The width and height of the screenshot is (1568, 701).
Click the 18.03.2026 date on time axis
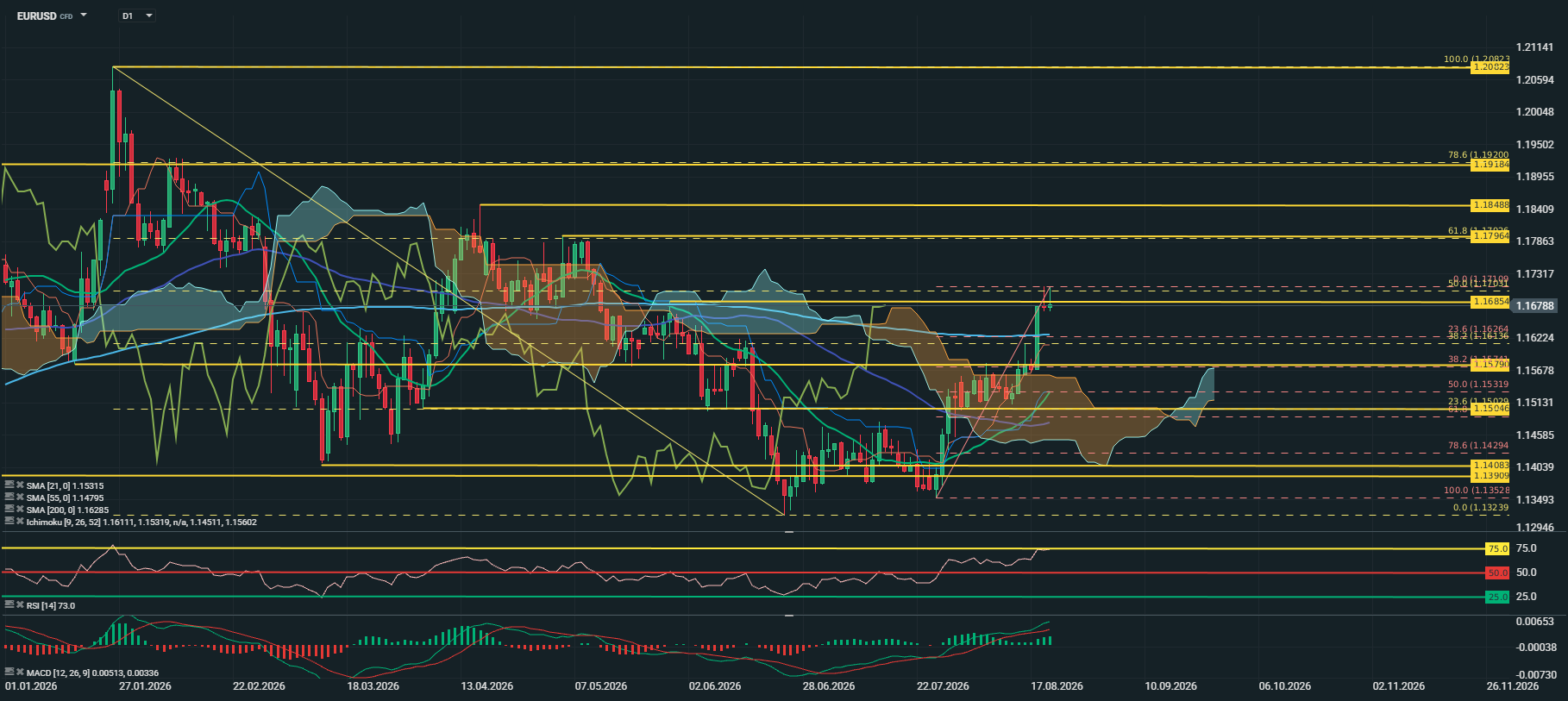coord(373,686)
